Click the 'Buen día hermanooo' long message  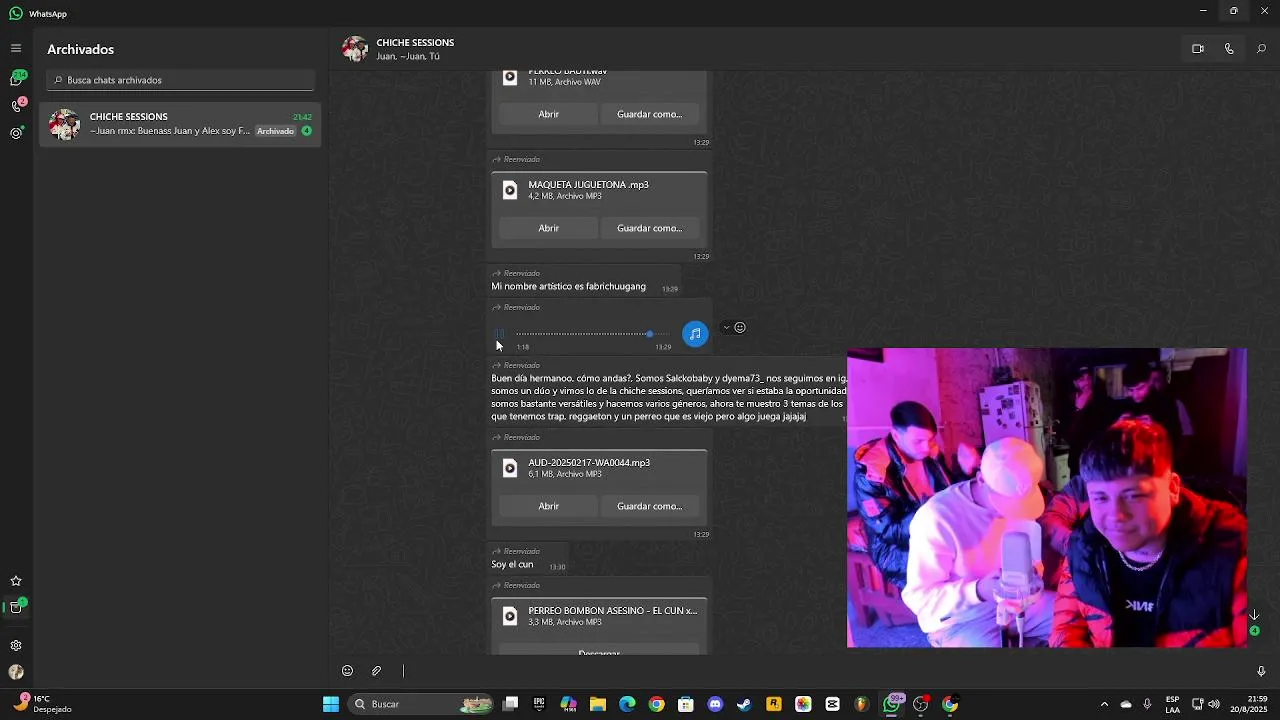[668, 398]
